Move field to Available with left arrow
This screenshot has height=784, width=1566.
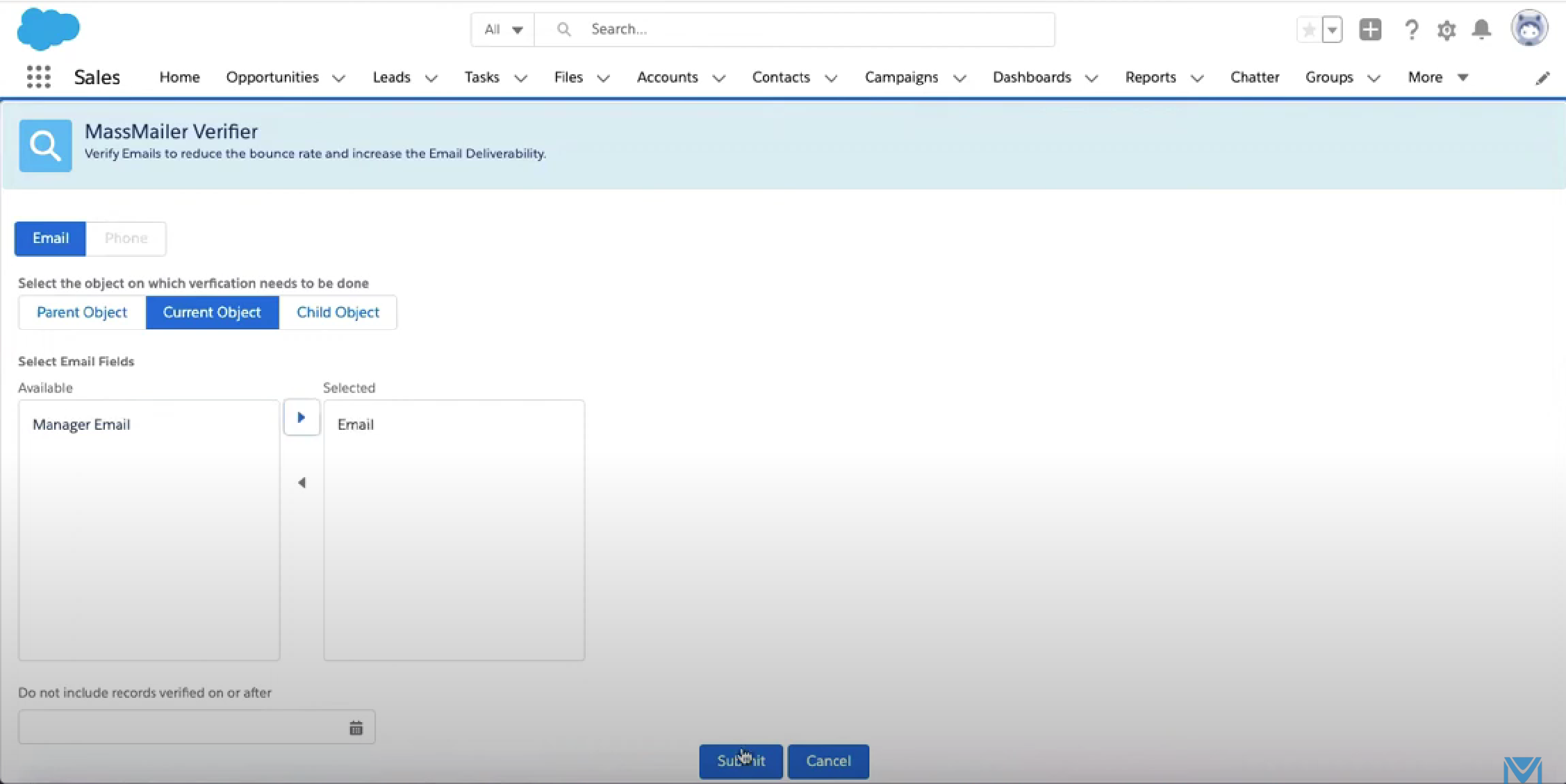(302, 483)
